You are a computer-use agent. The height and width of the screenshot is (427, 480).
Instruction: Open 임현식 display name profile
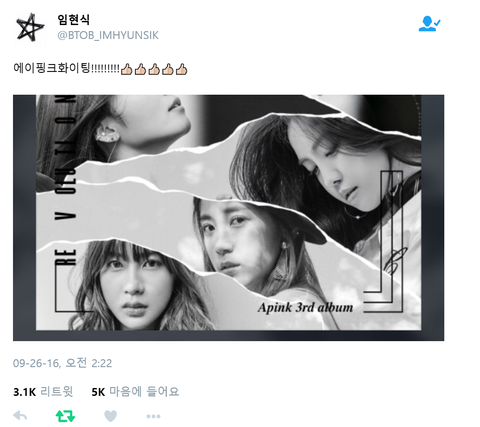click(x=73, y=19)
